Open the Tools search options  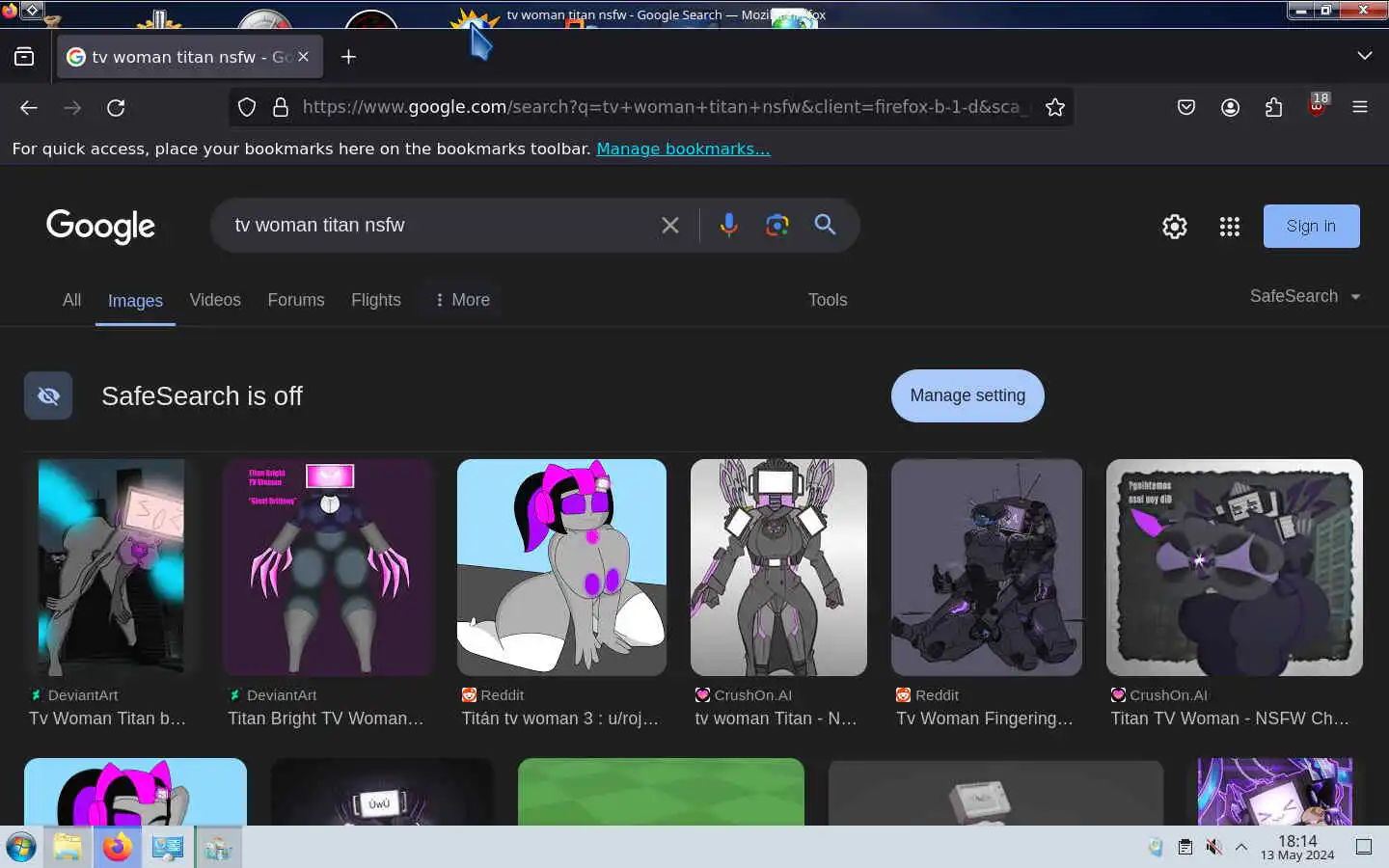828,300
